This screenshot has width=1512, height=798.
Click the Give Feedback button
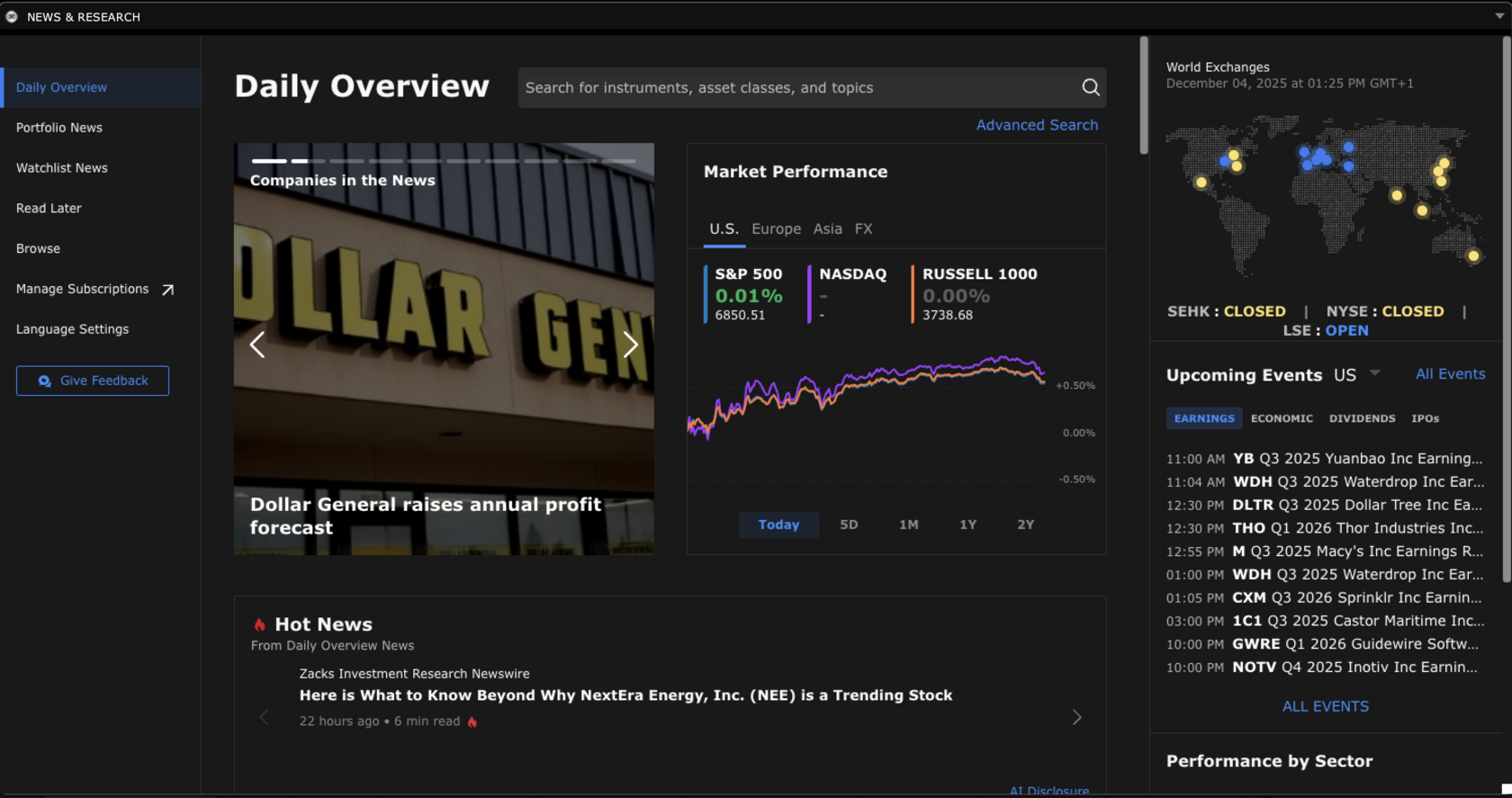coord(93,381)
